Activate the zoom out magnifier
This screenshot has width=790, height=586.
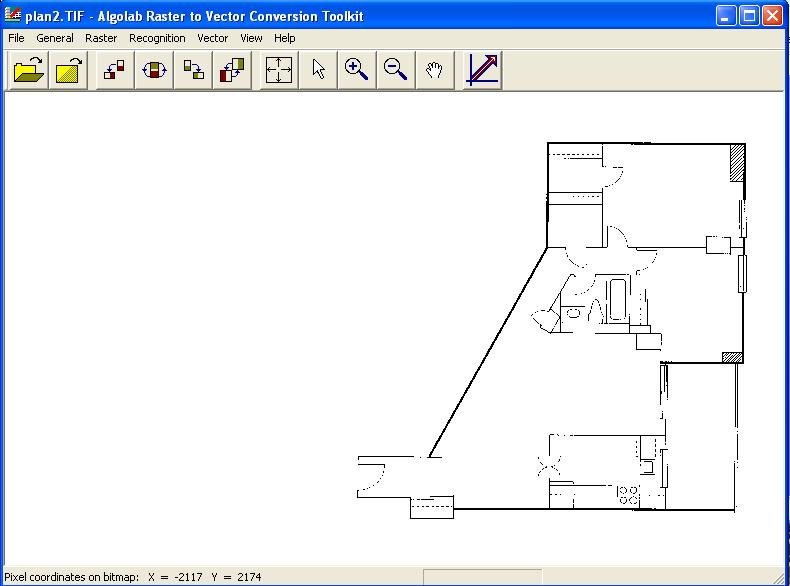coord(396,70)
